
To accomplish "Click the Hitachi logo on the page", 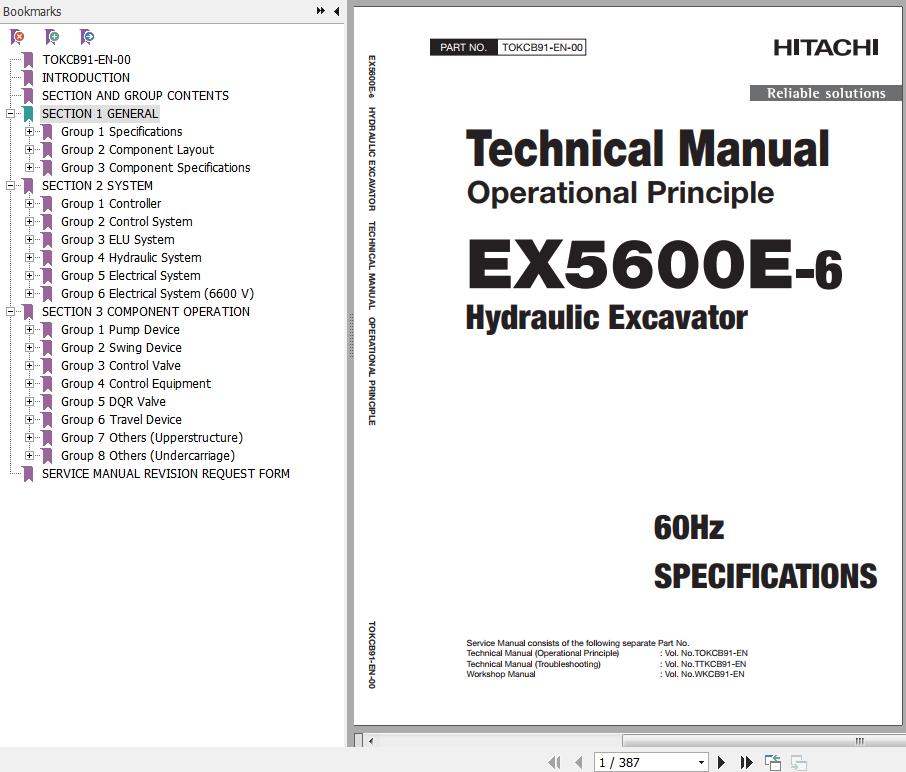I will point(826,47).
